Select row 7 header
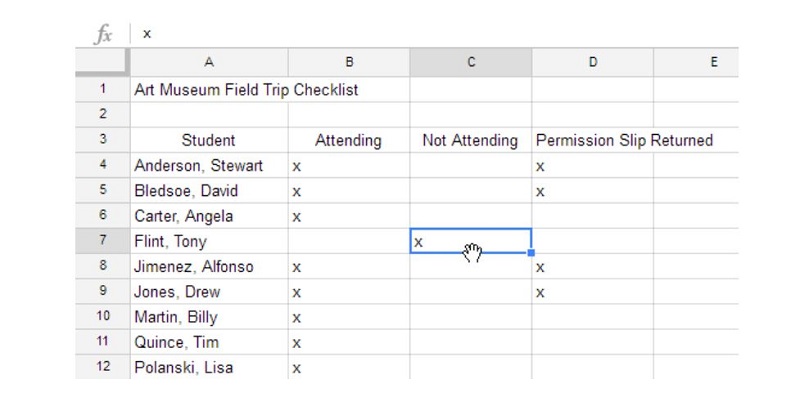 (103, 241)
